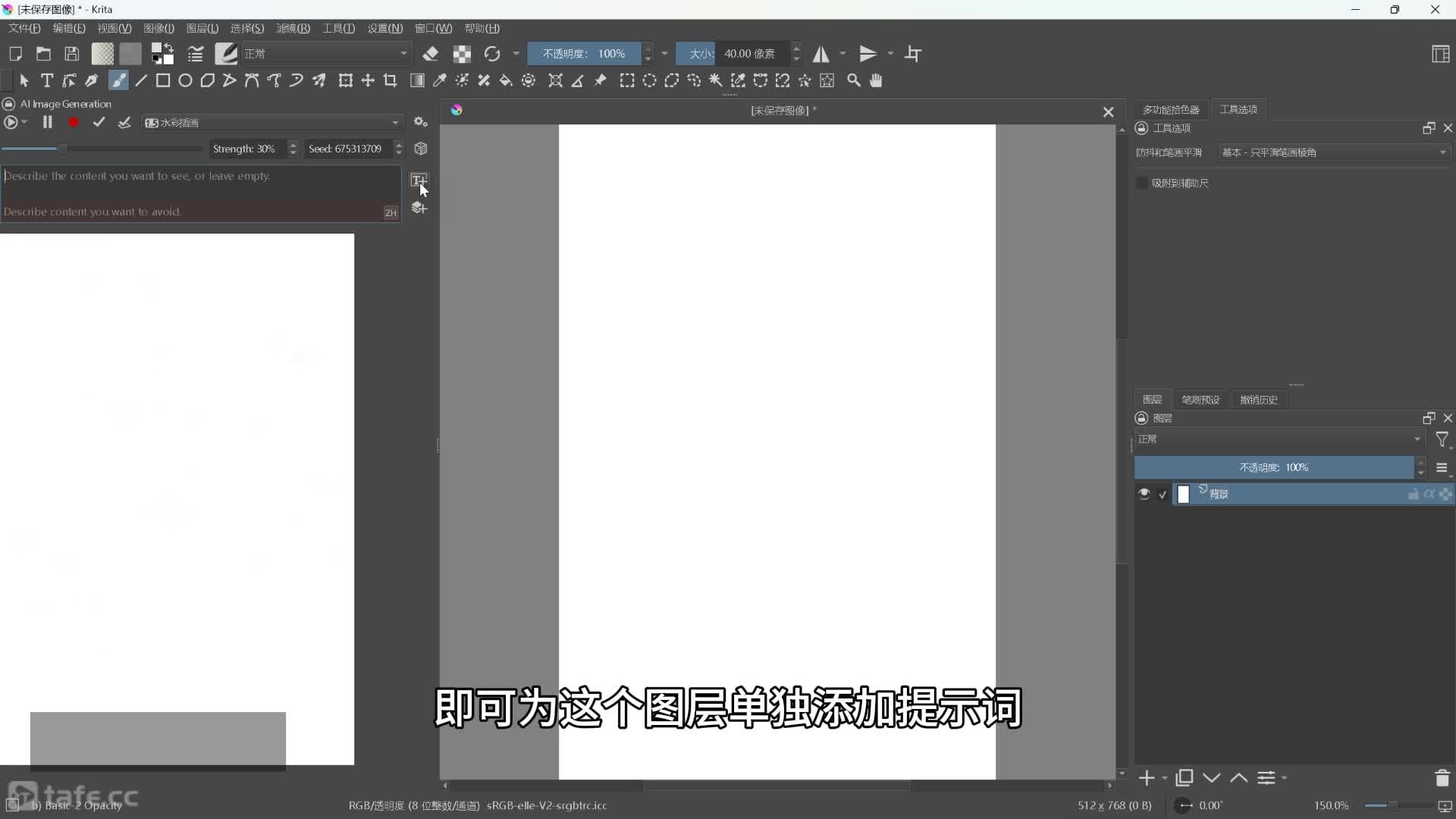Start AI image generation play button
The image size is (1456, 819).
[x=11, y=122]
